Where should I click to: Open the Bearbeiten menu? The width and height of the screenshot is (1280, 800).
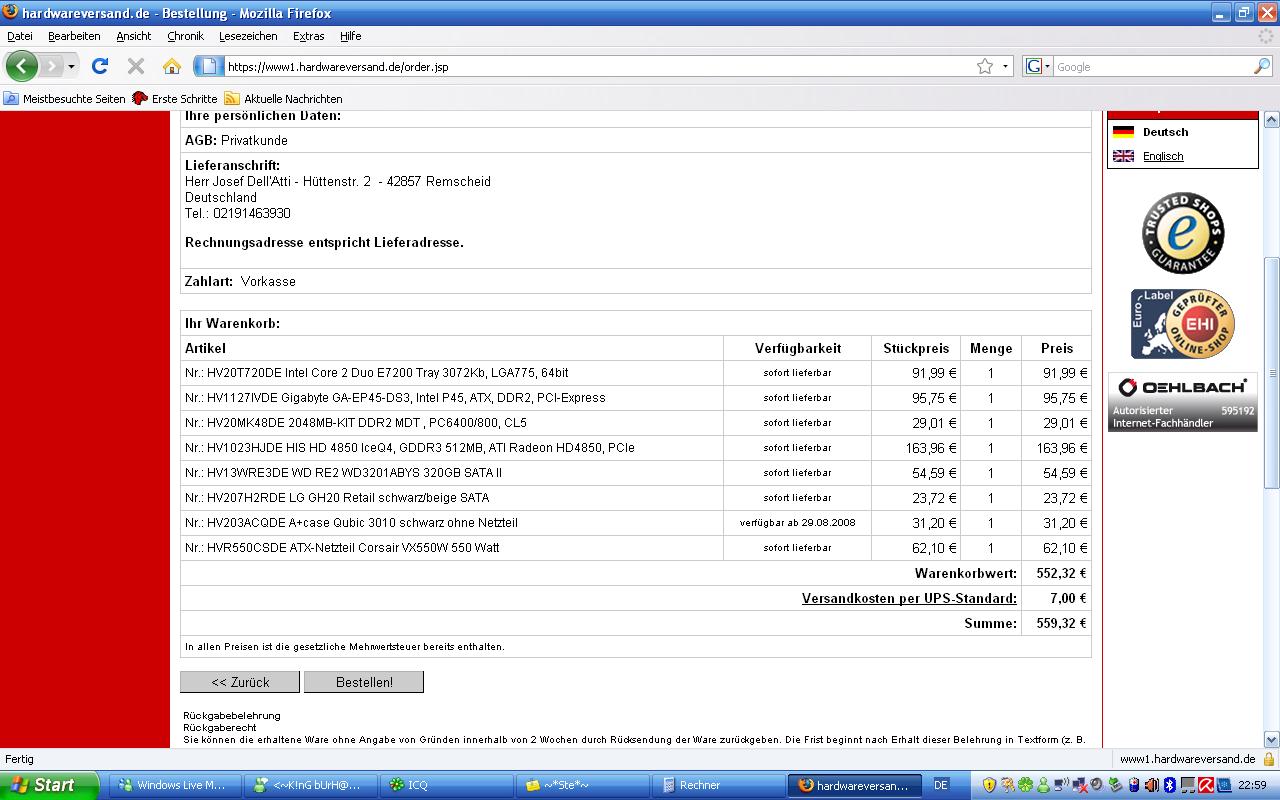click(x=74, y=36)
